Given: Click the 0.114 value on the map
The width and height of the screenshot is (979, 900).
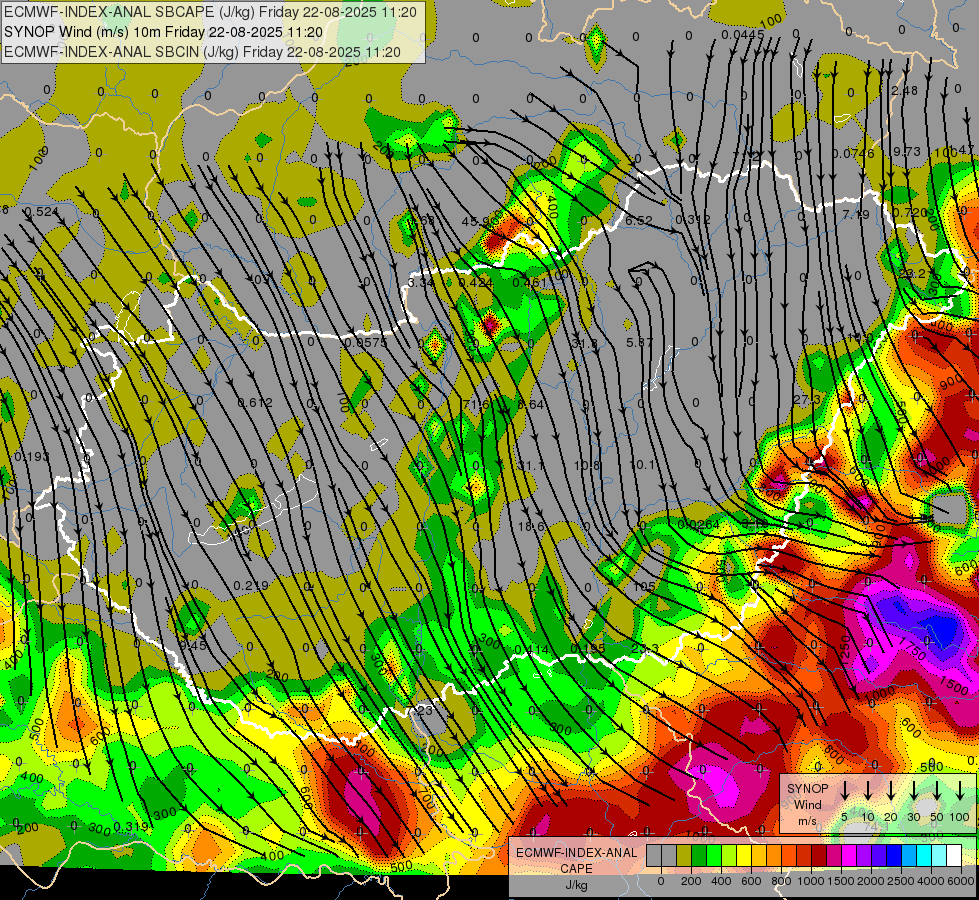Looking at the screenshot, I should 531,650.
